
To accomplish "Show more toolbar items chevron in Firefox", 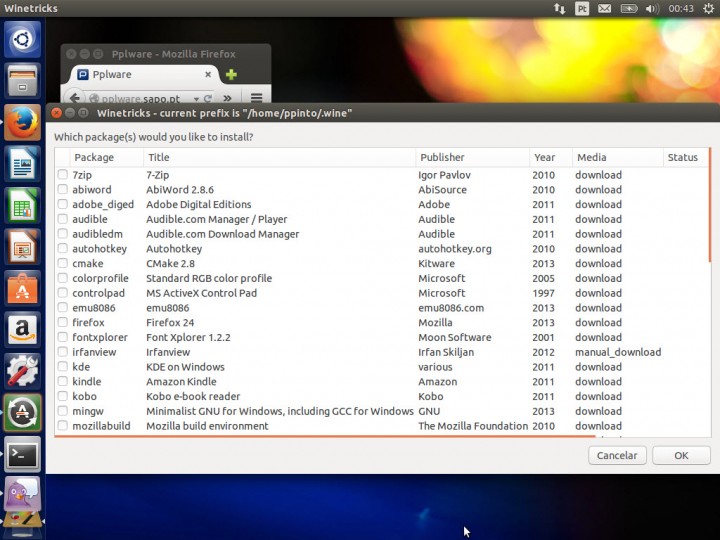I will pos(227,98).
